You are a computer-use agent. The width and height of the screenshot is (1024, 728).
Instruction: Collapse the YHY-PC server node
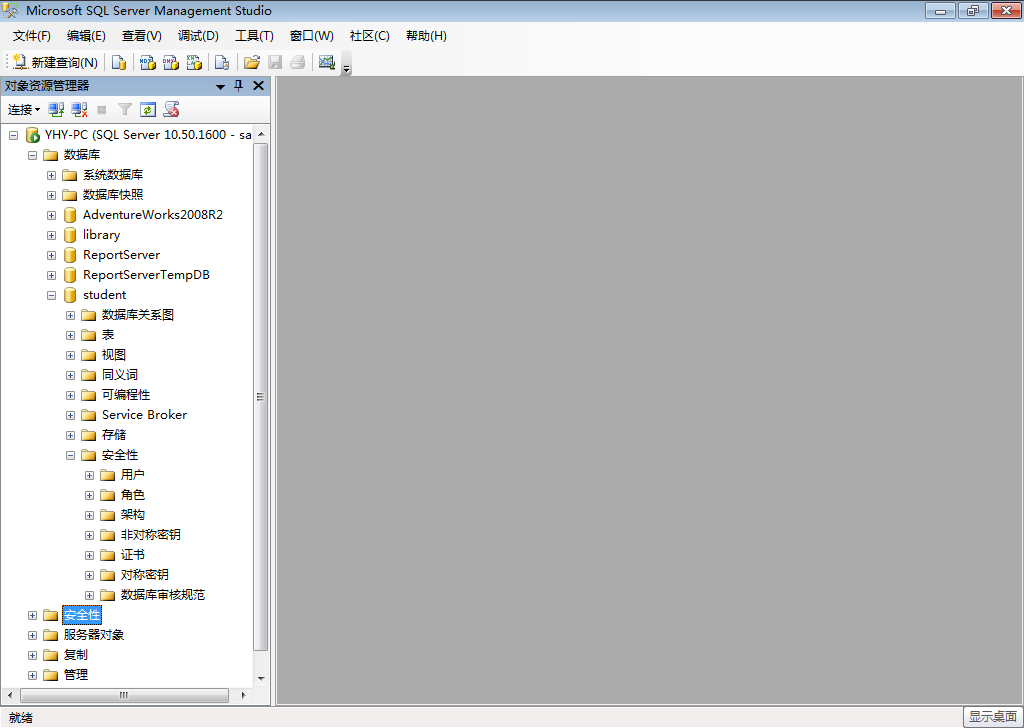13,135
